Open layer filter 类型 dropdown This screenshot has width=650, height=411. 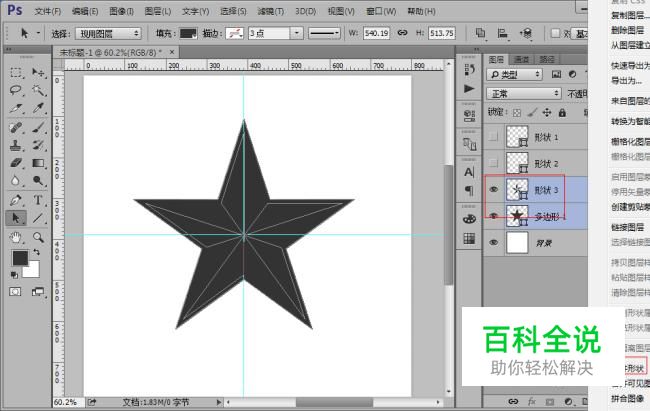click(514, 75)
